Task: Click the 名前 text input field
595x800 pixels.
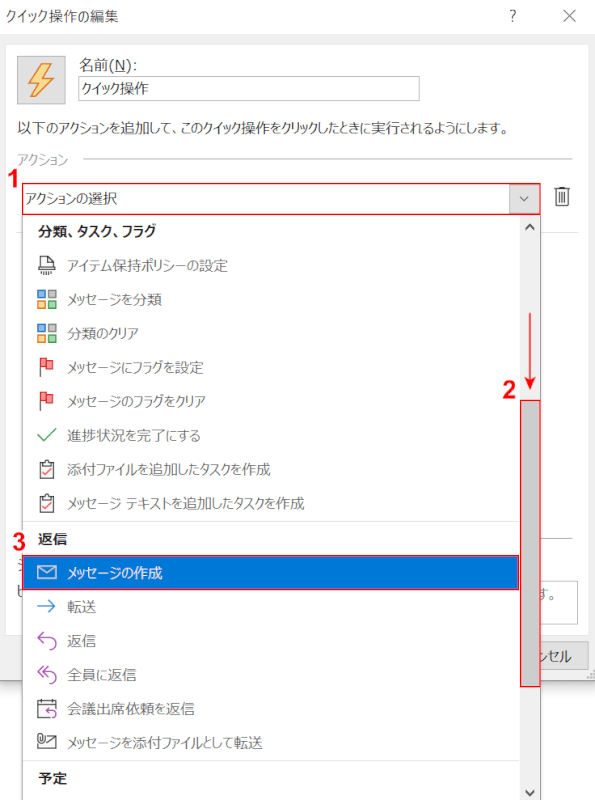Action: click(249, 88)
